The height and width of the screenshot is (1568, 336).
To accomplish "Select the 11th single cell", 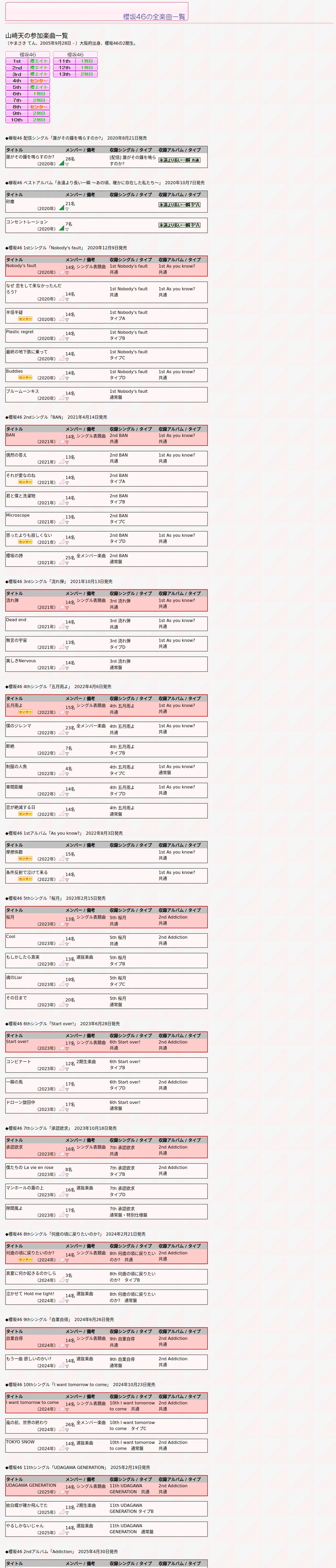I will [x=65, y=61].
